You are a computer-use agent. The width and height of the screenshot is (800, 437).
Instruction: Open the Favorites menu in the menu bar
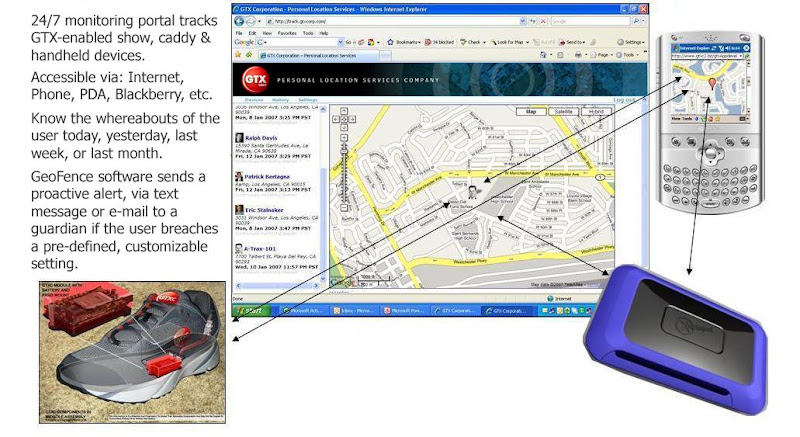[287, 33]
